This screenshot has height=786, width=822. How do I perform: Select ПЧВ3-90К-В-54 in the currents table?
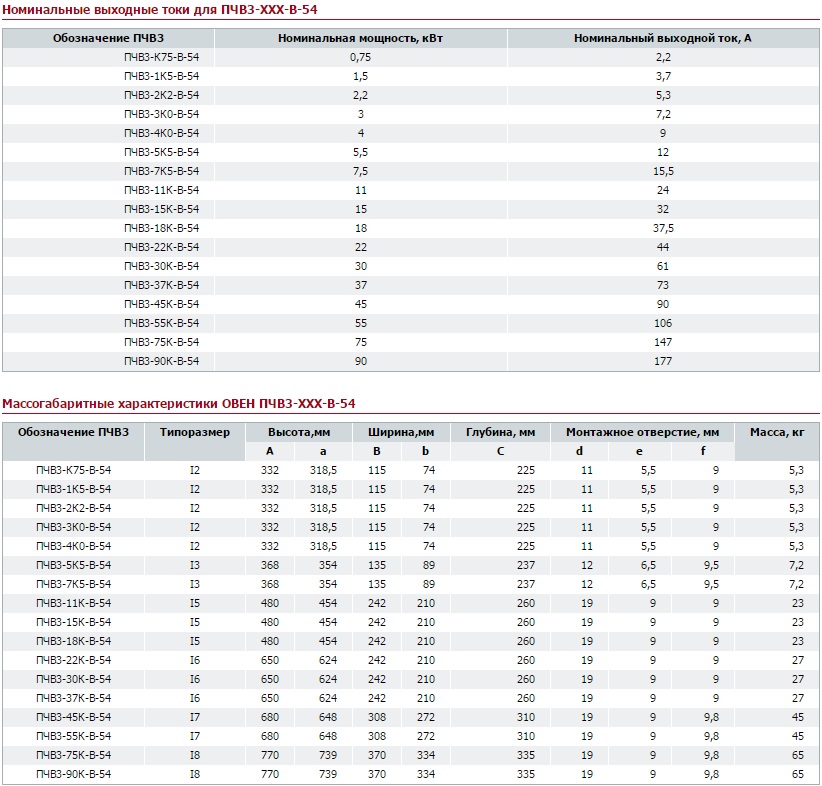point(161,361)
